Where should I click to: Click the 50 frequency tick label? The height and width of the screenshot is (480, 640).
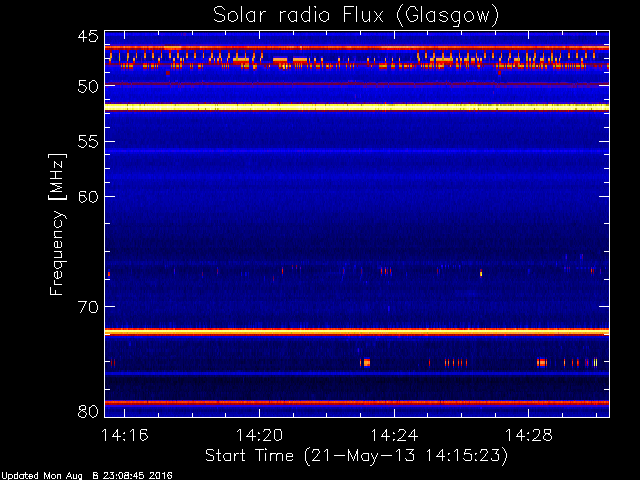88,86
